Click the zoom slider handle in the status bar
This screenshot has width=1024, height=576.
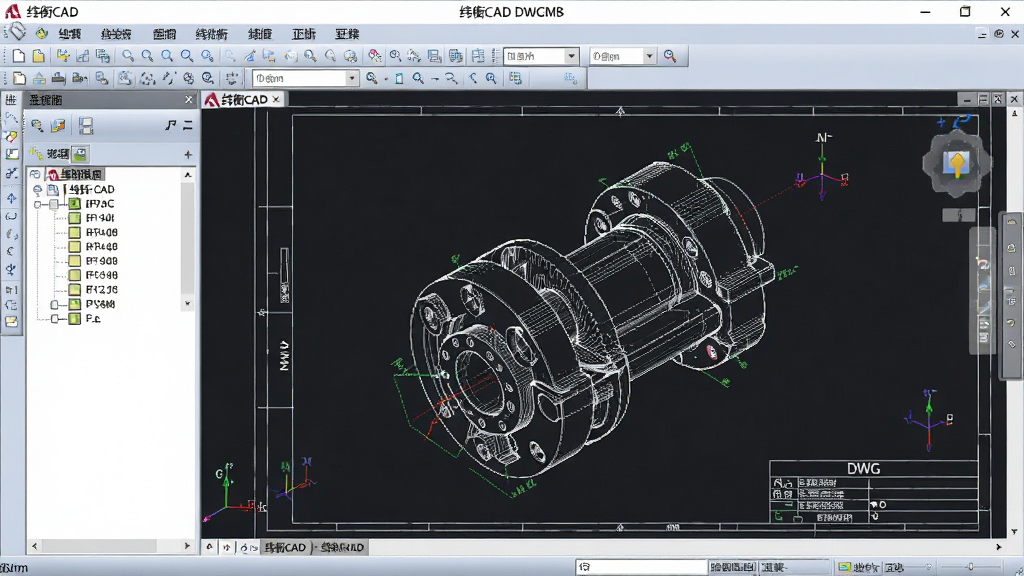coord(970,567)
